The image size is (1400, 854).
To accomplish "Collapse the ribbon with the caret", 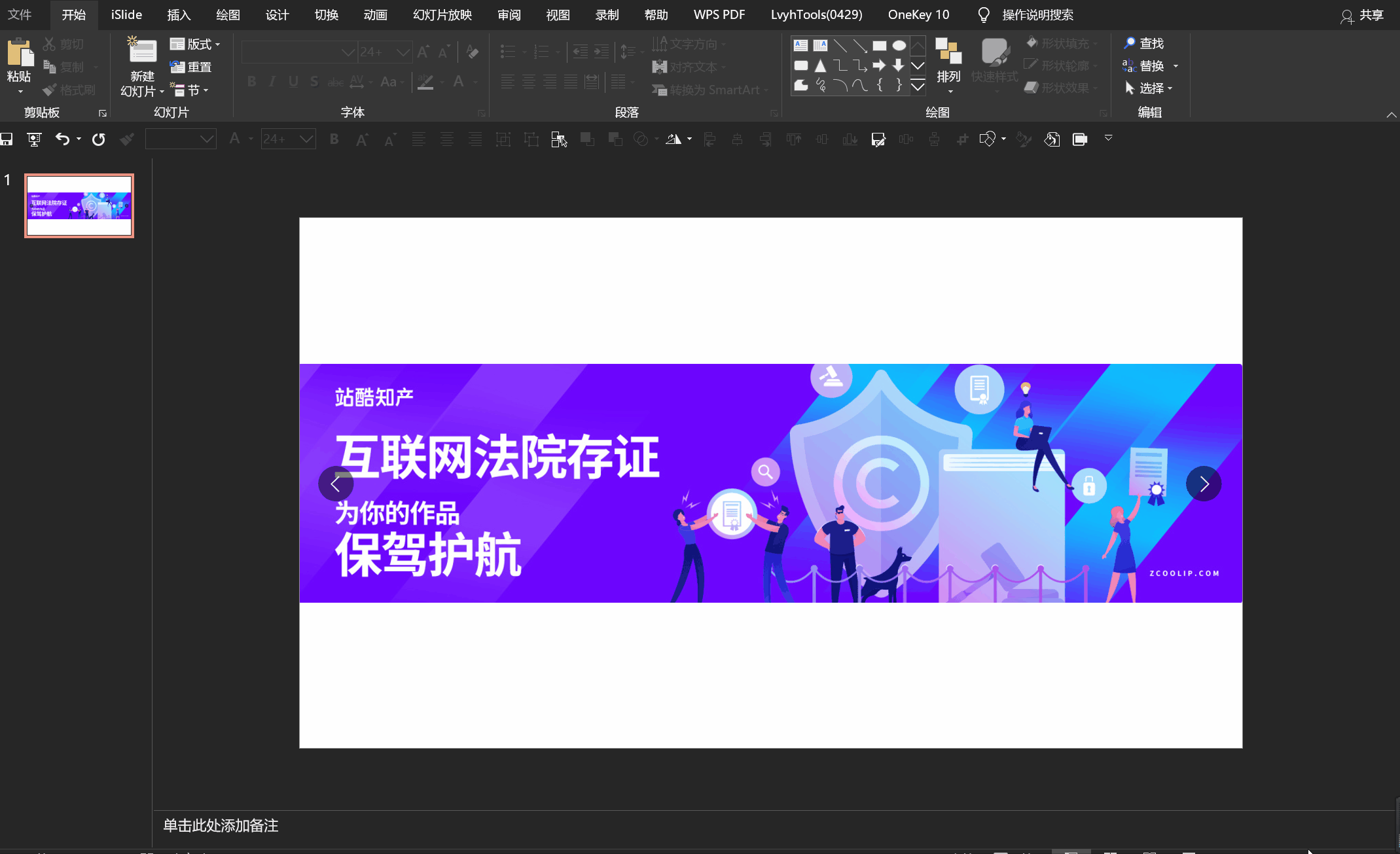I will [x=1391, y=115].
